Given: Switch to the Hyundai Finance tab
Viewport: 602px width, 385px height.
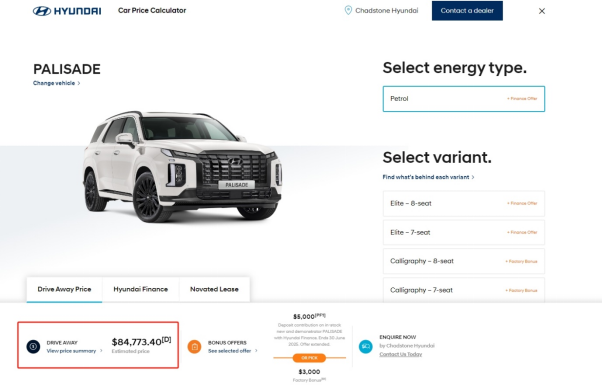Looking at the screenshot, I should 141,289.
